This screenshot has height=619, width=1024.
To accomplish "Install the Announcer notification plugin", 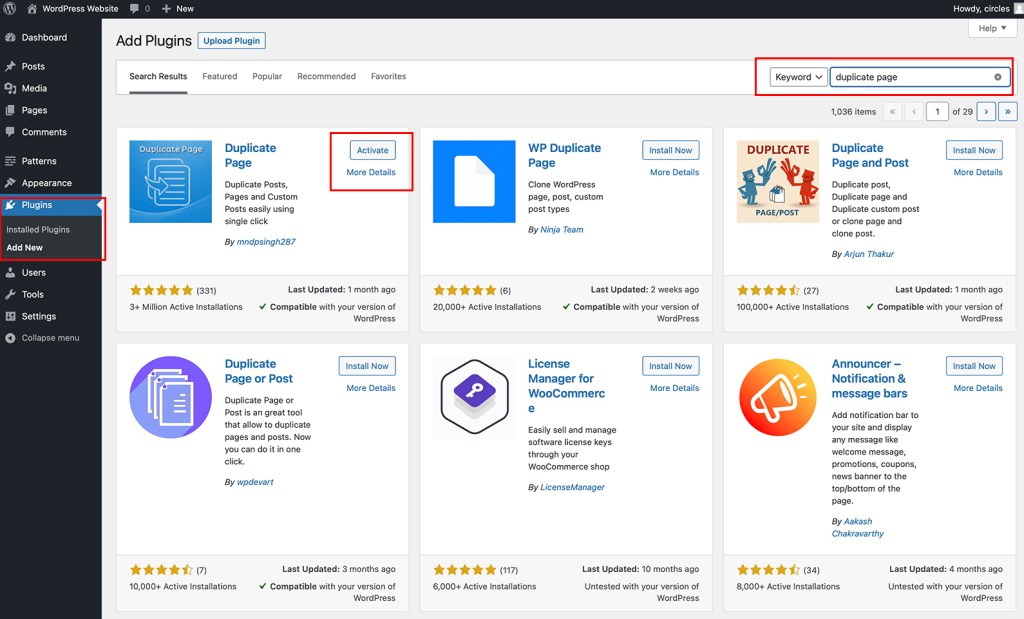I will tap(974, 366).
